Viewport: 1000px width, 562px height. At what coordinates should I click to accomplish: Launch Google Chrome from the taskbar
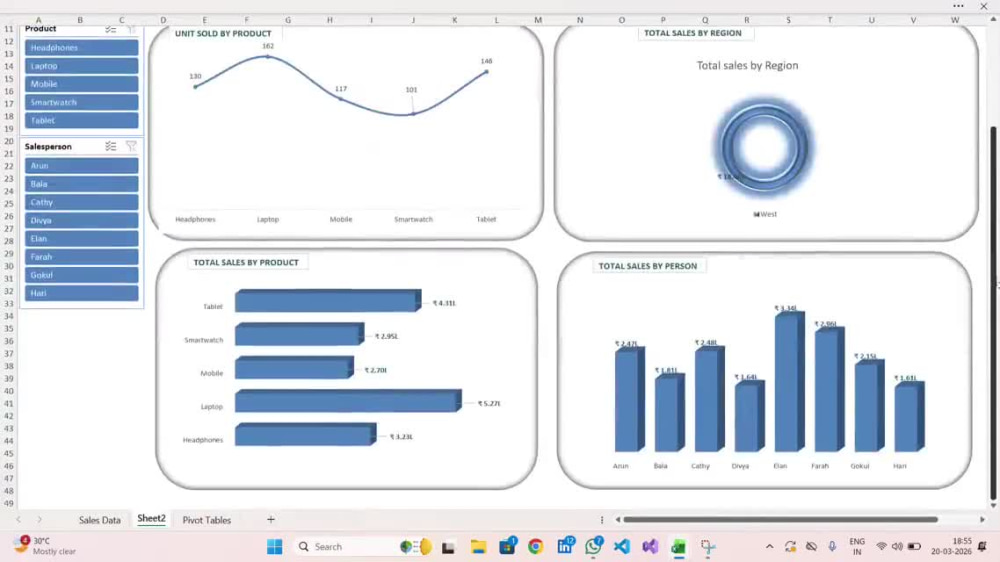click(536, 547)
